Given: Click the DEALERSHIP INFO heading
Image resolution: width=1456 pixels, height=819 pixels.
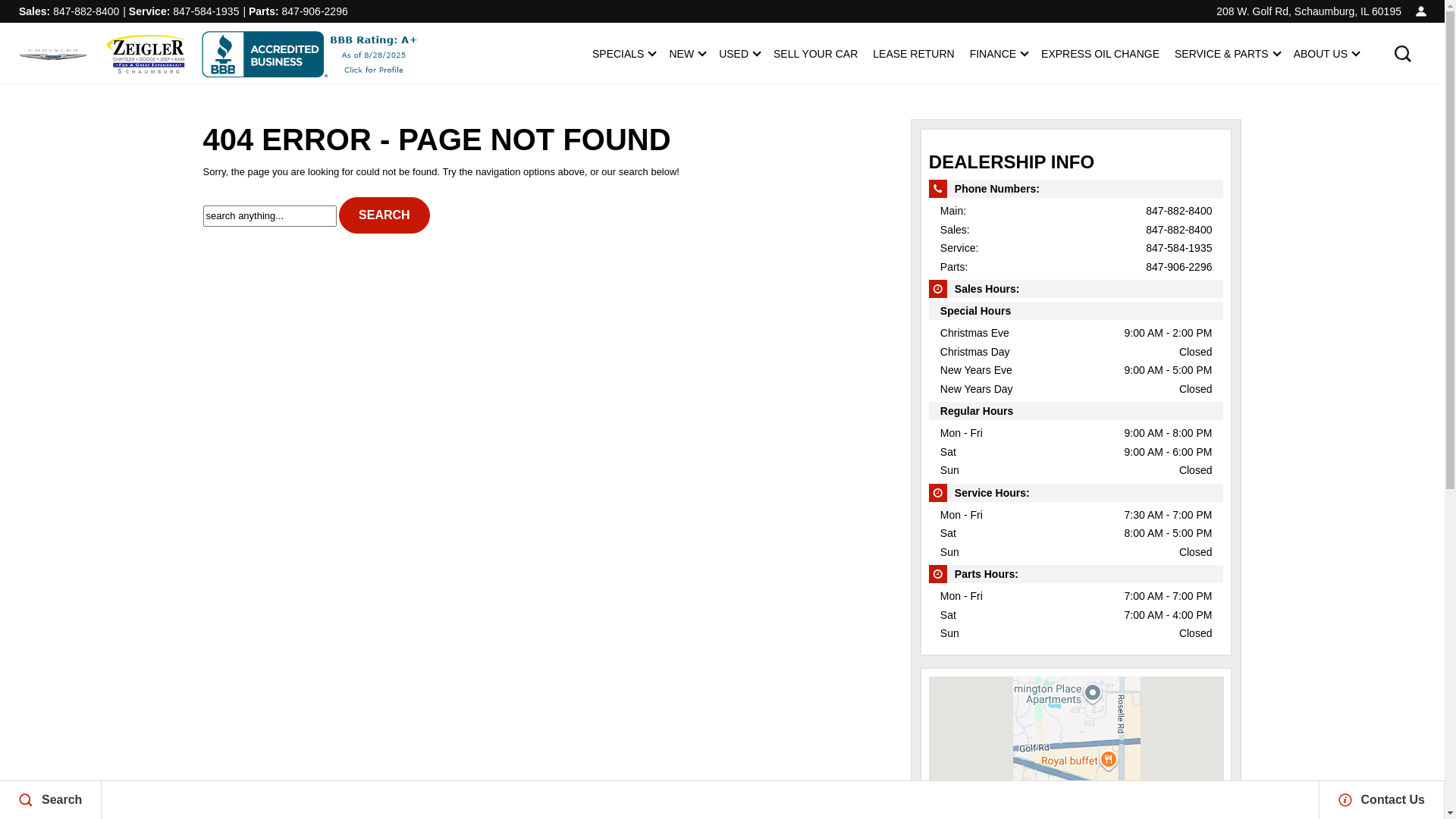Looking at the screenshot, I should [1011, 162].
